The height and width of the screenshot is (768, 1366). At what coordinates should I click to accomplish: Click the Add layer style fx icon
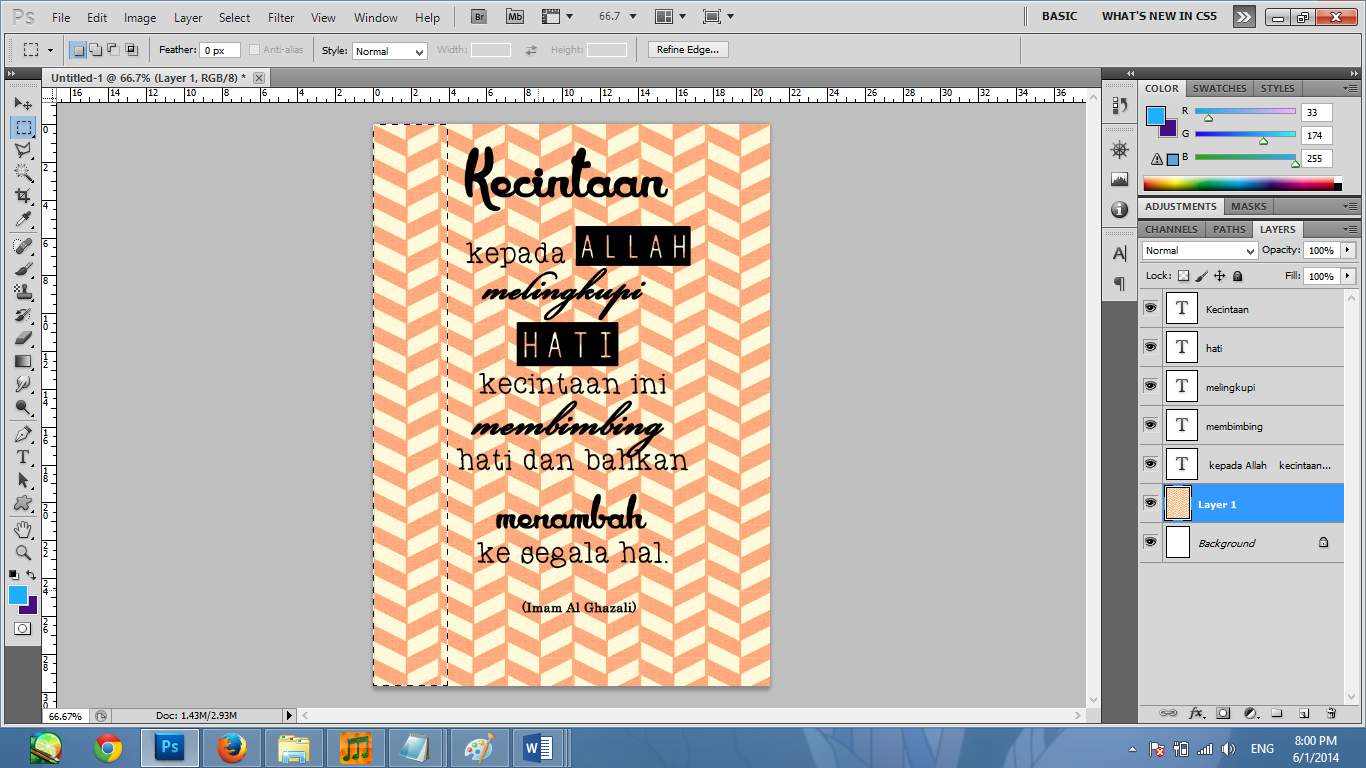pos(1196,714)
